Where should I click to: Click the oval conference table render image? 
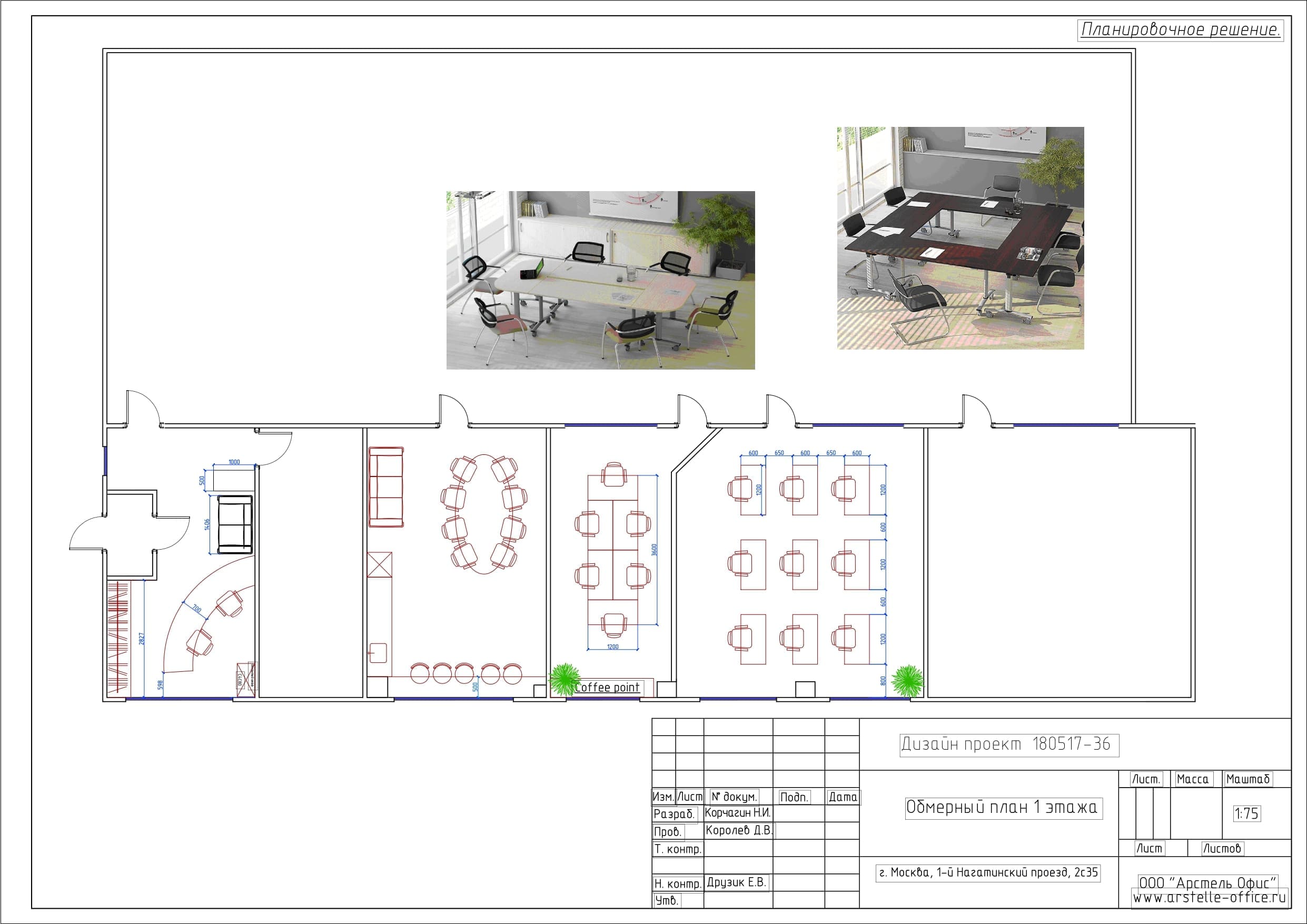click(x=600, y=280)
